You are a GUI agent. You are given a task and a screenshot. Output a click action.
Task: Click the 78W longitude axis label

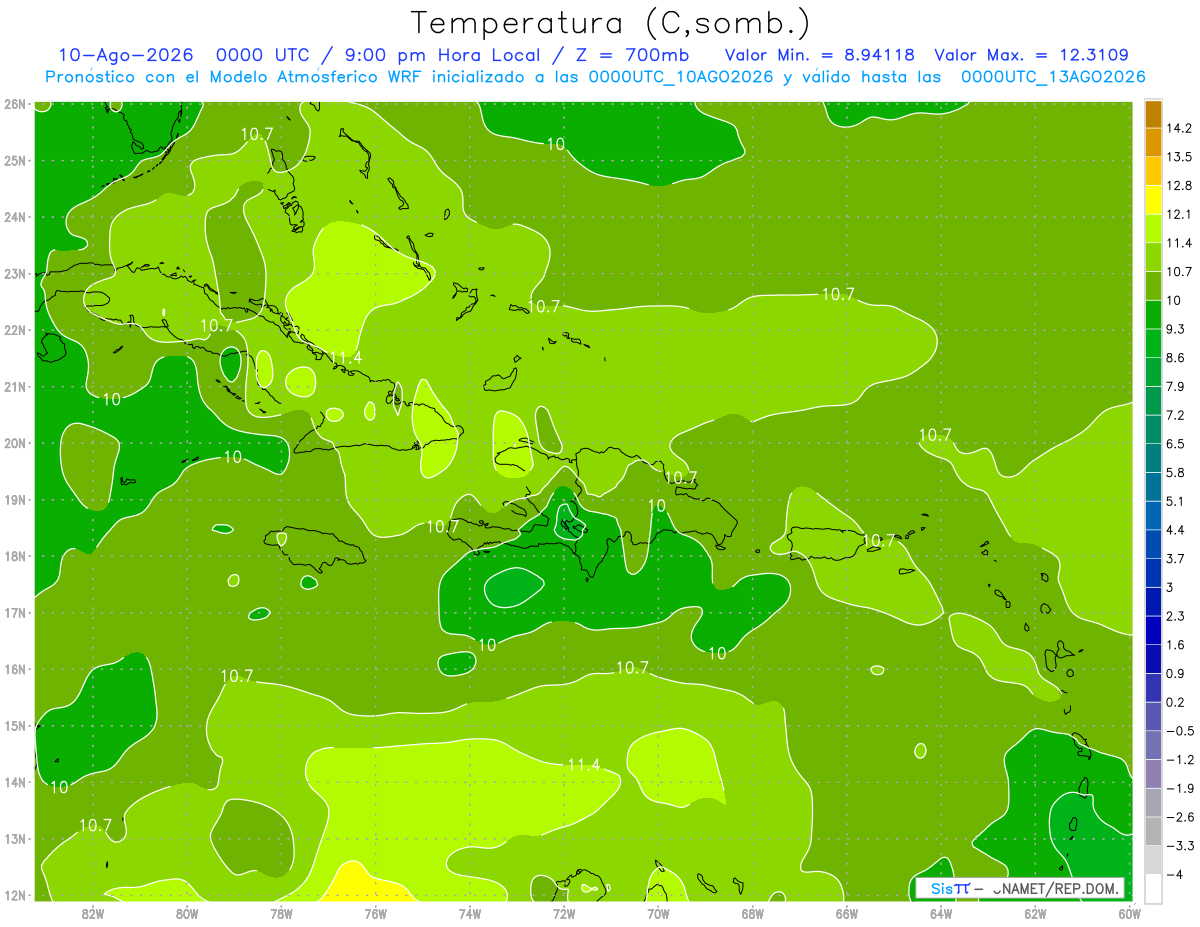coord(281,913)
